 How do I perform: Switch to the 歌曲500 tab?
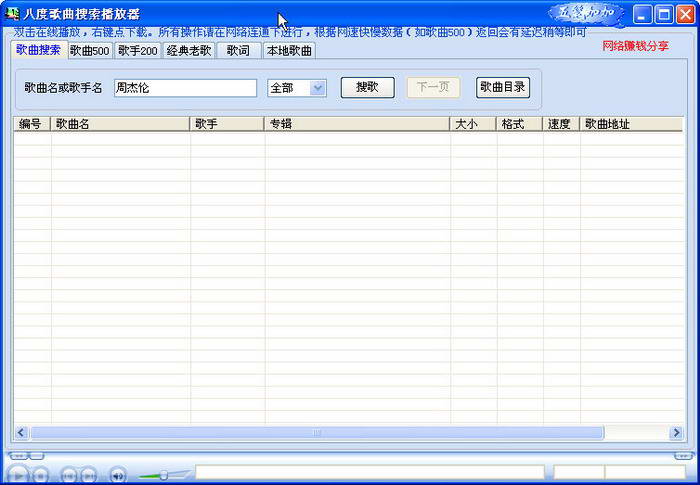pos(91,50)
